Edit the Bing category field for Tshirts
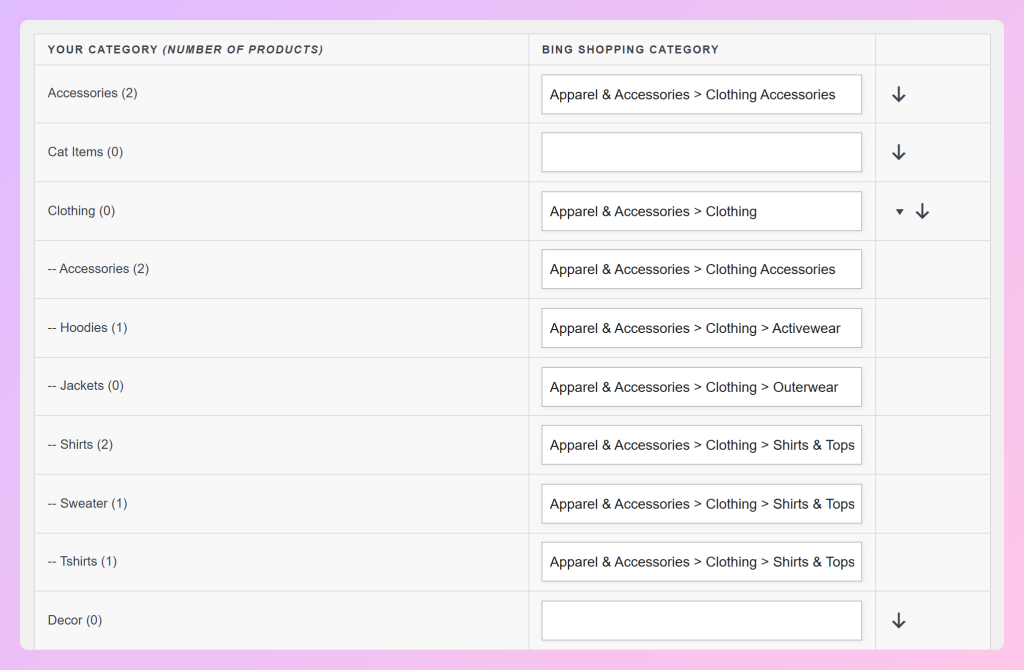1024x670 pixels. (x=701, y=562)
